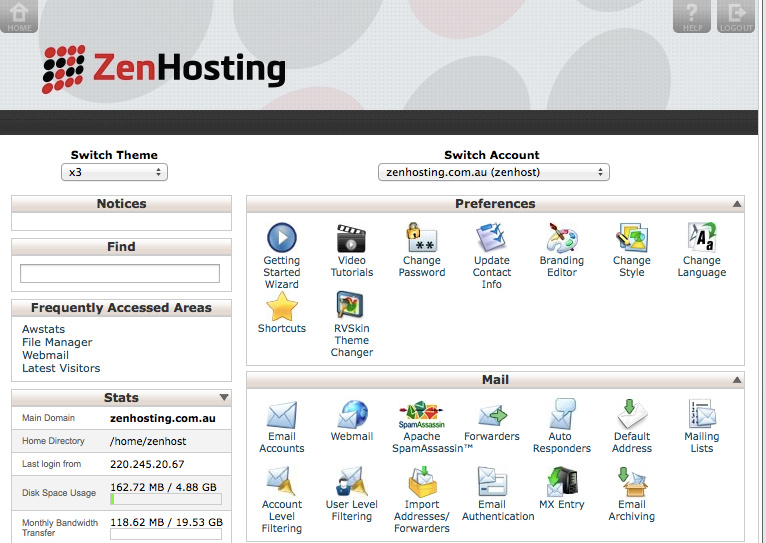Open Email Archiving
This screenshot has height=543, width=766.
coord(632,482)
